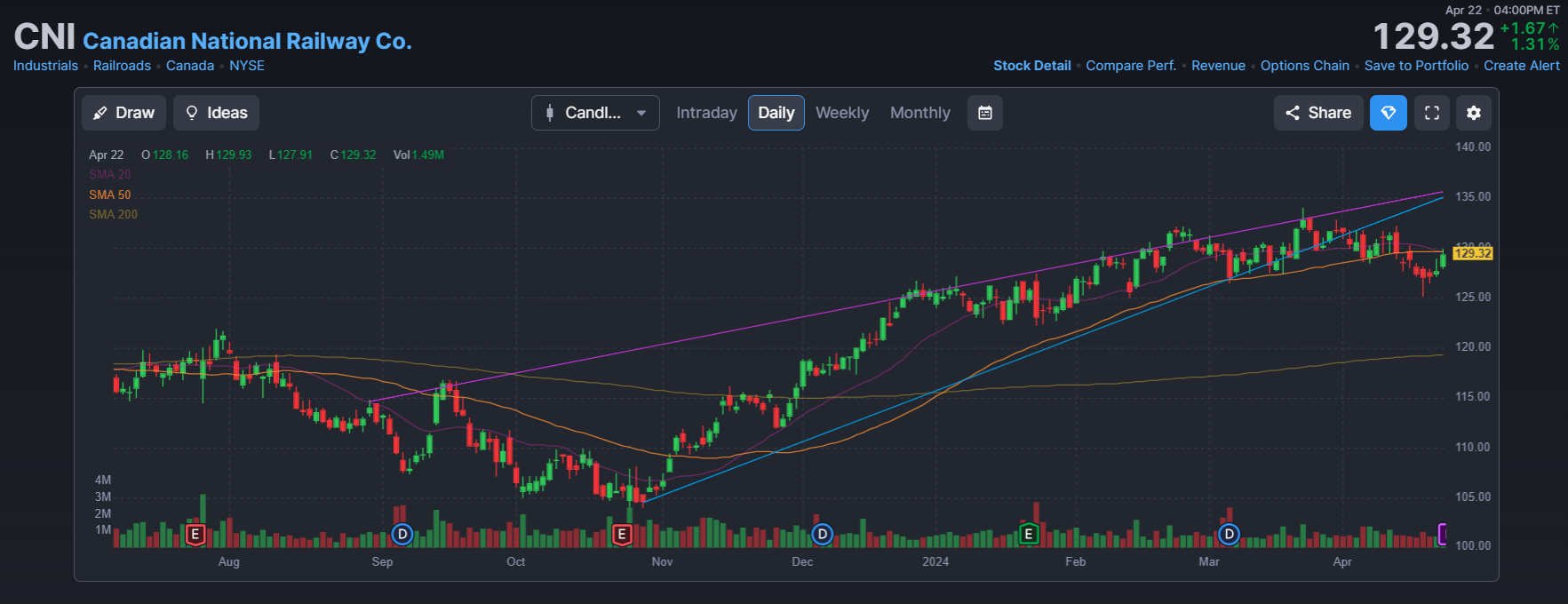Click the dividend marker near Mar
Screen dimensions: 1568x604
click(1229, 535)
